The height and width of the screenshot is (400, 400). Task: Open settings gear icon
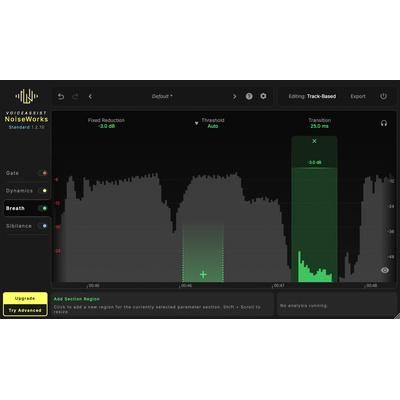(x=263, y=96)
